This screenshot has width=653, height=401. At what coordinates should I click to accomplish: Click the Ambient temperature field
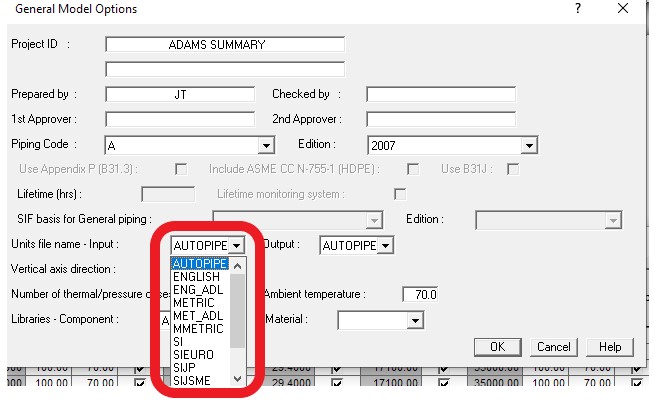(x=420, y=294)
